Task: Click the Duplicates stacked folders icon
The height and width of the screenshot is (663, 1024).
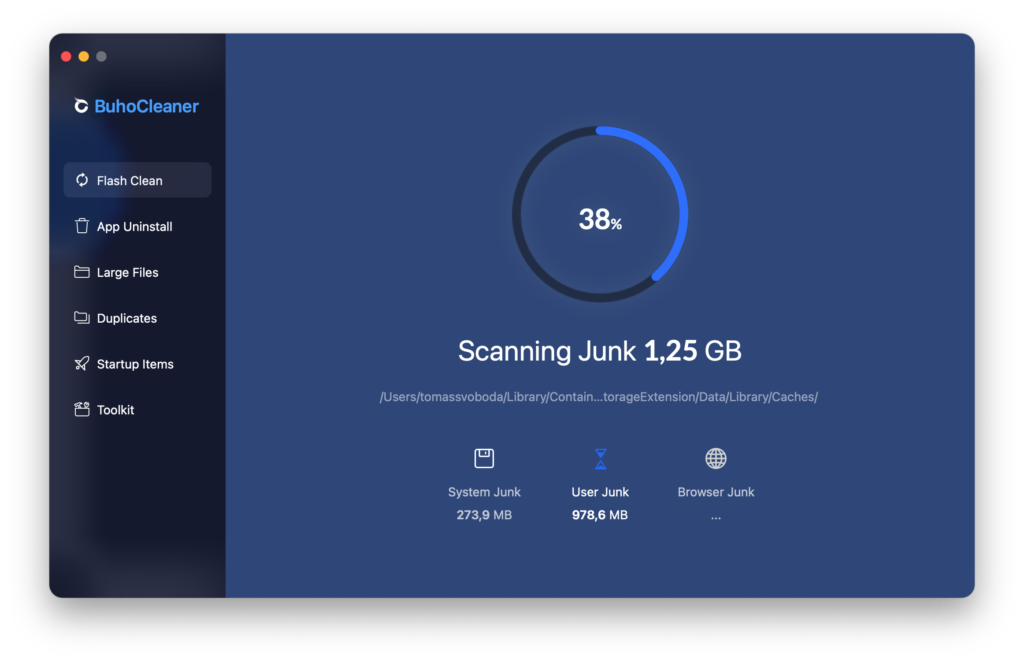Action: click(x=82, y=317)
